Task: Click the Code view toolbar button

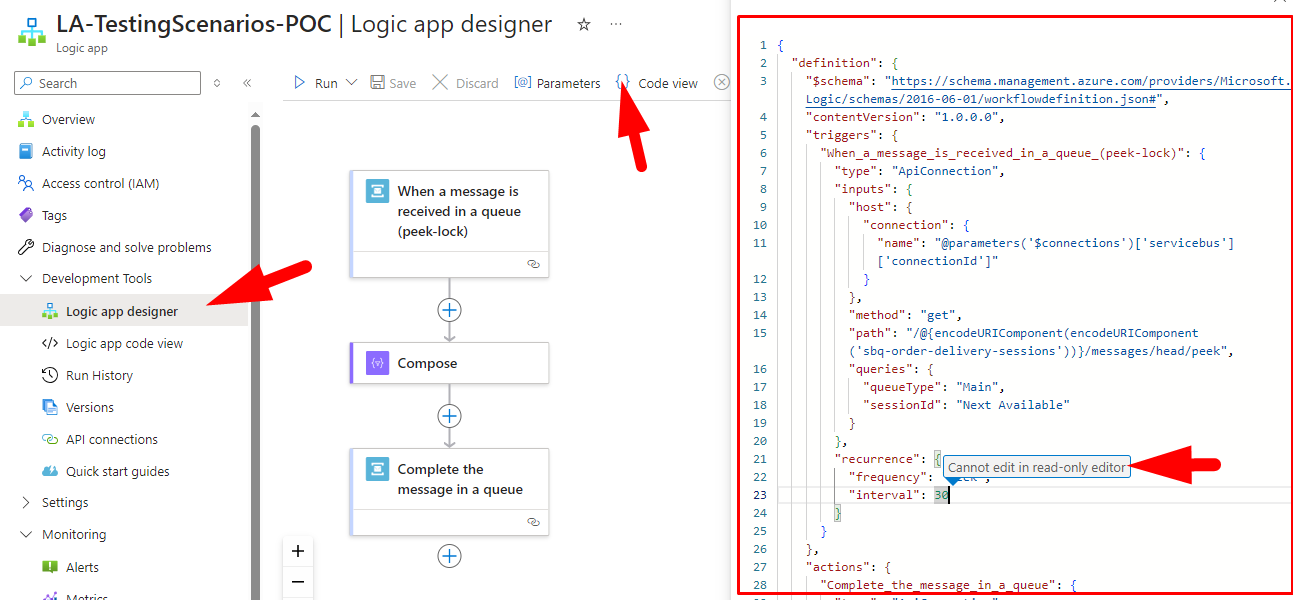Action: [x=657, y=83]
